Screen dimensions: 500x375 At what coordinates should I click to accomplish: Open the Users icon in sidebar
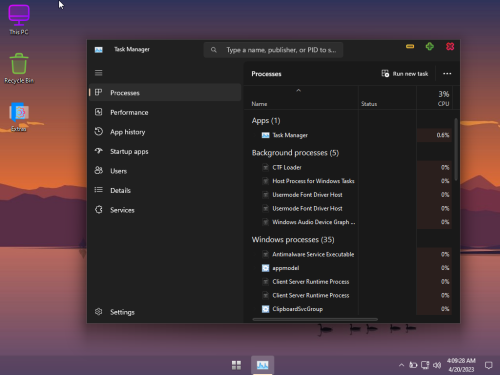point(98,170)
